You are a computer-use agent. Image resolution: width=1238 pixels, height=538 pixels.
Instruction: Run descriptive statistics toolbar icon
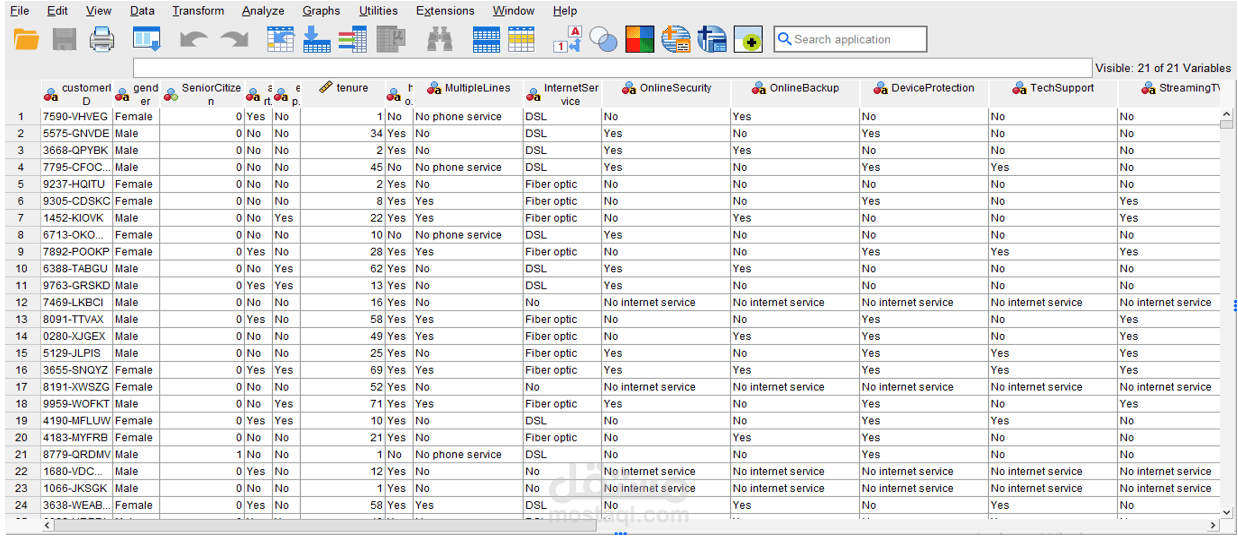tap(391, 39)
